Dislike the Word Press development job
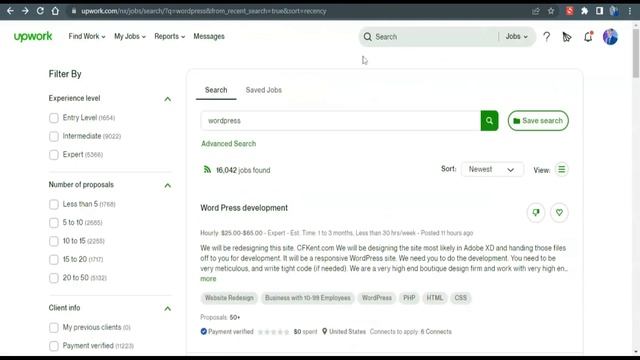 pos(536,212)
